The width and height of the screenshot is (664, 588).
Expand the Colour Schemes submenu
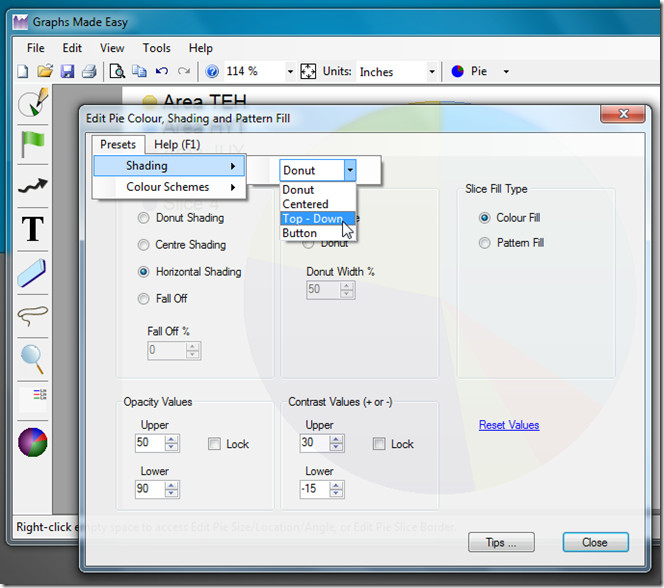click(x=169, y=187)
